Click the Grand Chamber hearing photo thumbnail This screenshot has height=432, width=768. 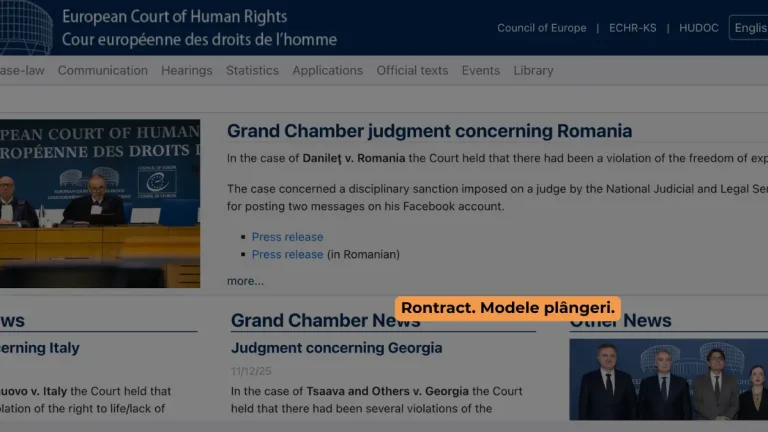99,204
